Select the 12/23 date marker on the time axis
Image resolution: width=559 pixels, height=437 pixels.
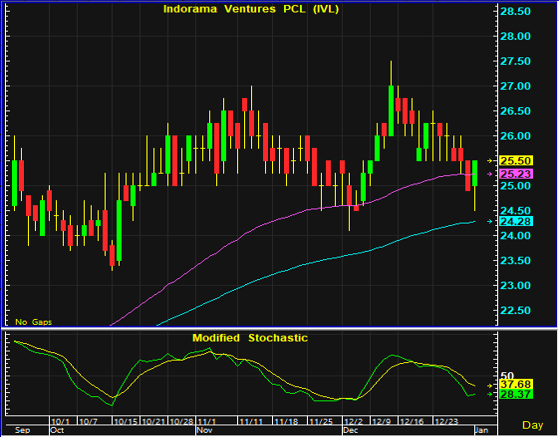pyautogui.click(x=446, y=422)
